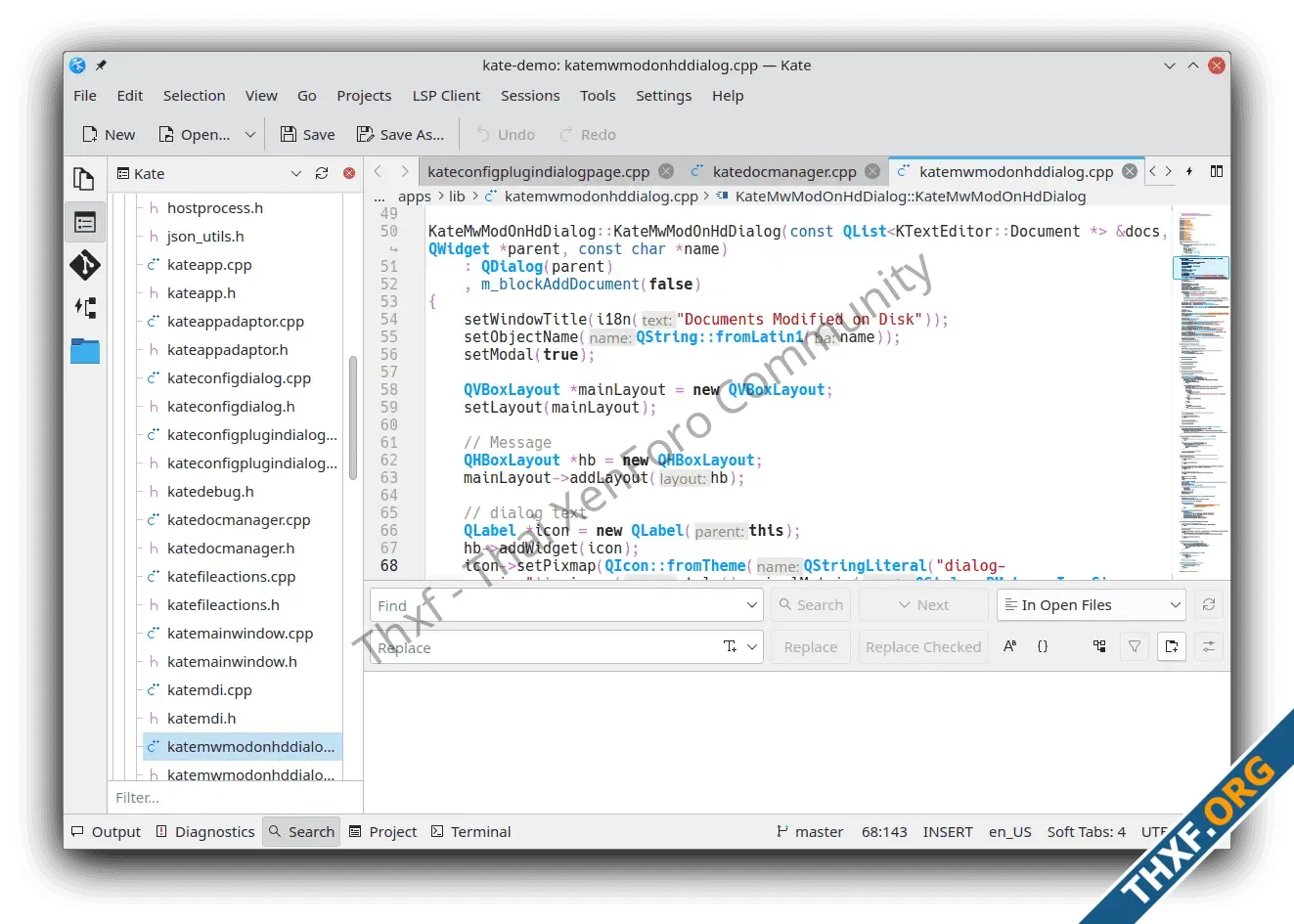Open the Sessions menu
This screenshot has height=924, width=1294.
[530, 96]
